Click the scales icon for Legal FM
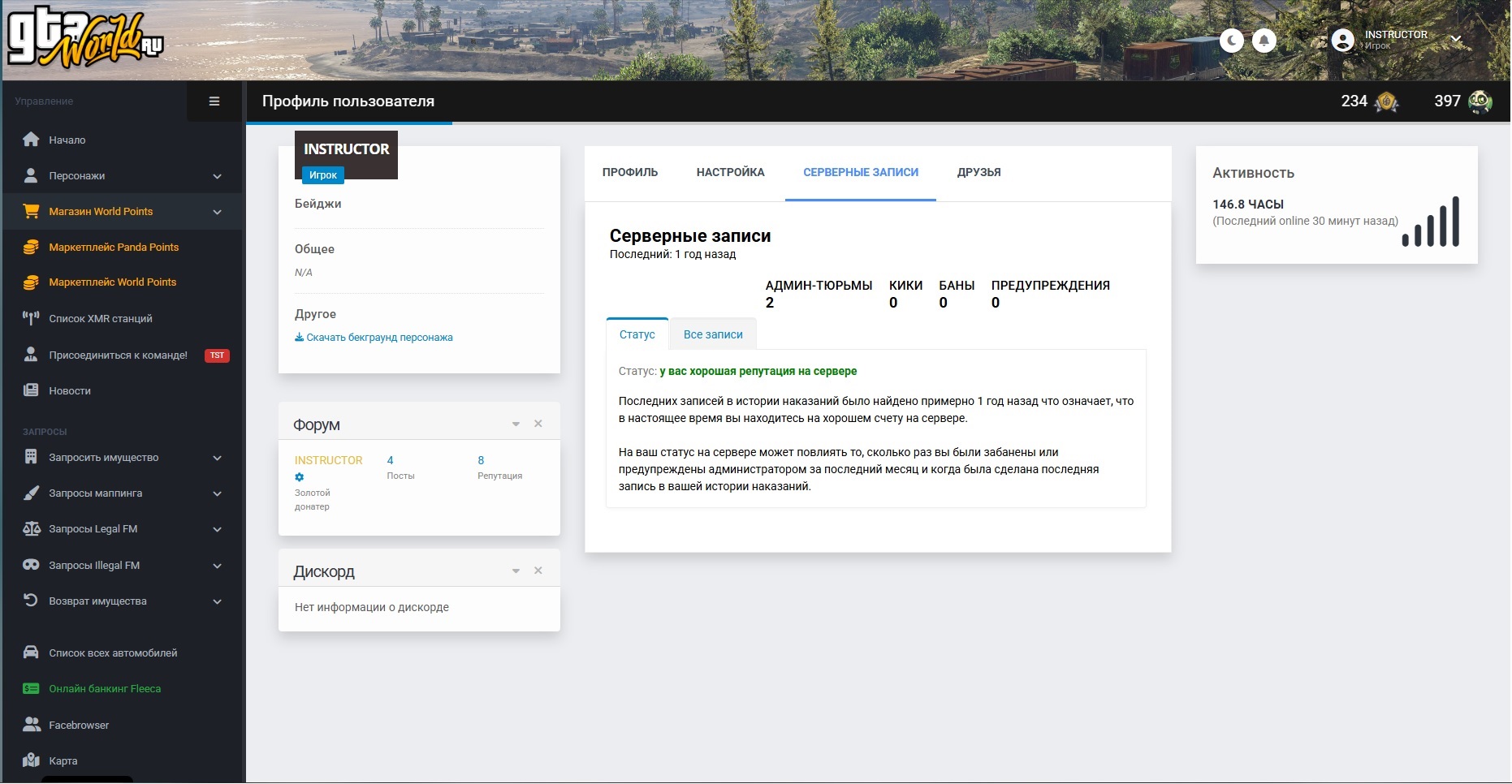 31,528
